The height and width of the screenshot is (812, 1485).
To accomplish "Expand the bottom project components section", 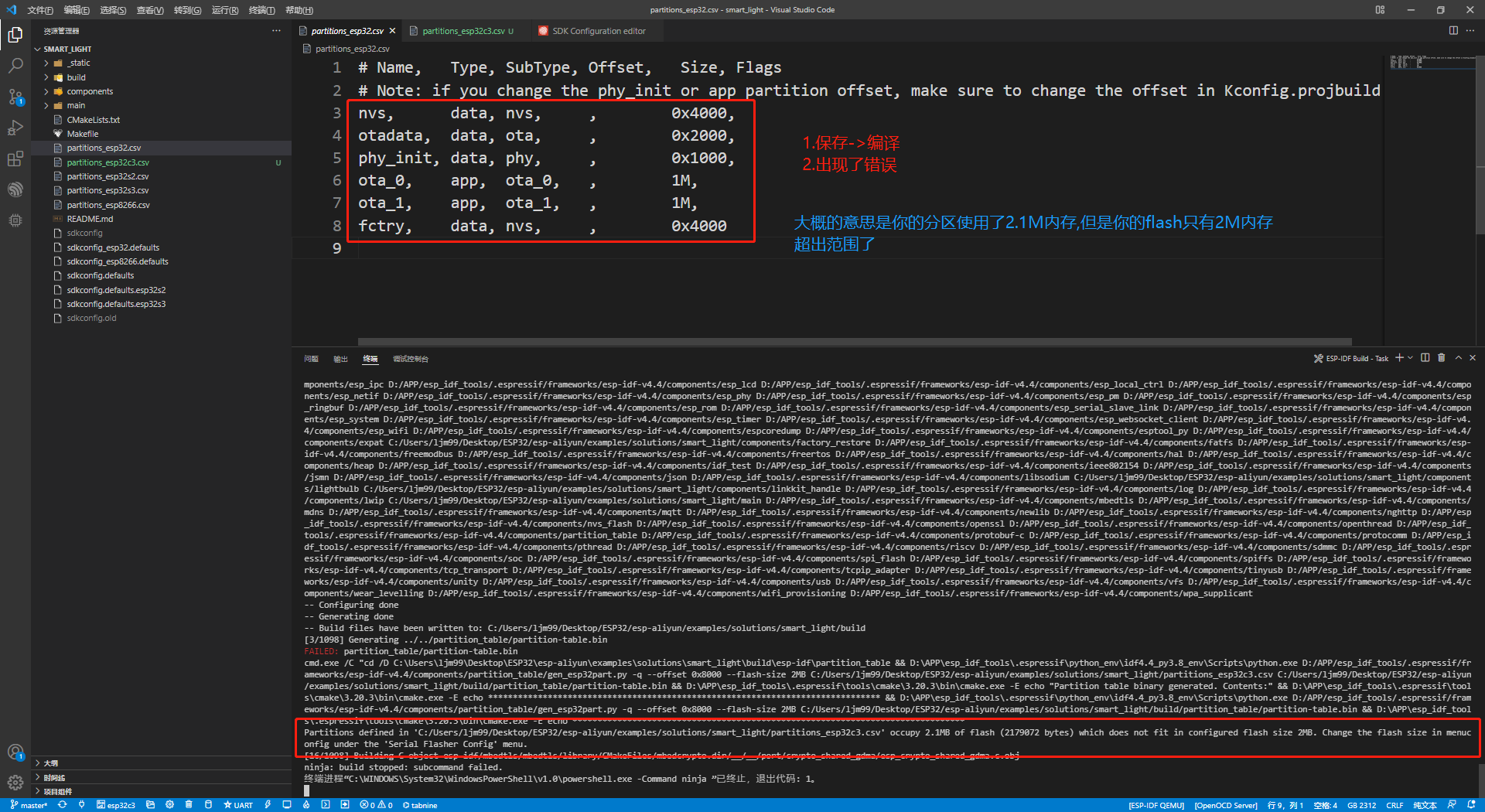I will (57, 791).
